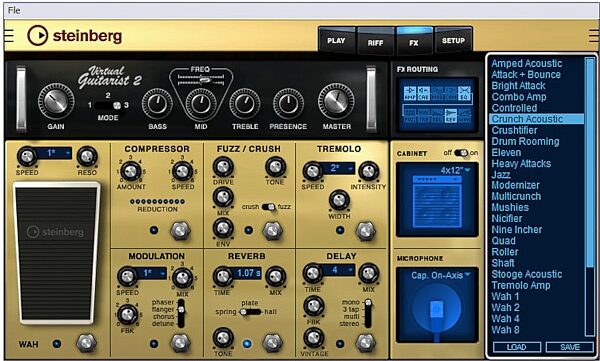
Task: Click the Wah RESO knob
Action: [x=87, y=157]
